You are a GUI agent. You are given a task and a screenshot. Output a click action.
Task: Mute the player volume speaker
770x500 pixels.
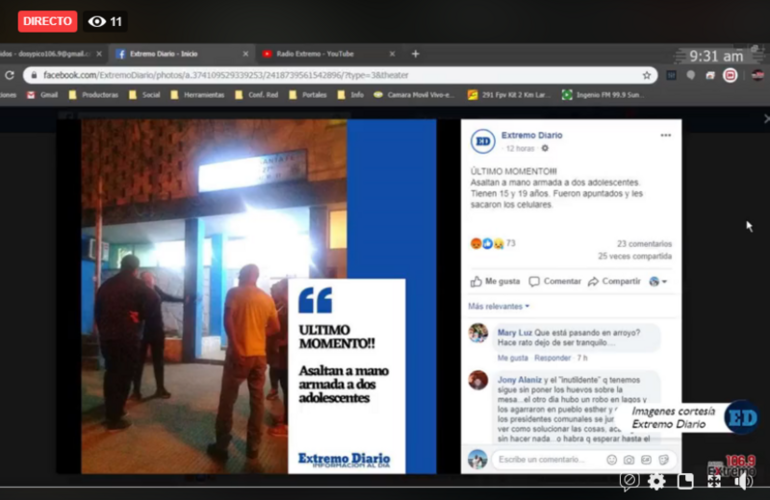pos(743,481)
